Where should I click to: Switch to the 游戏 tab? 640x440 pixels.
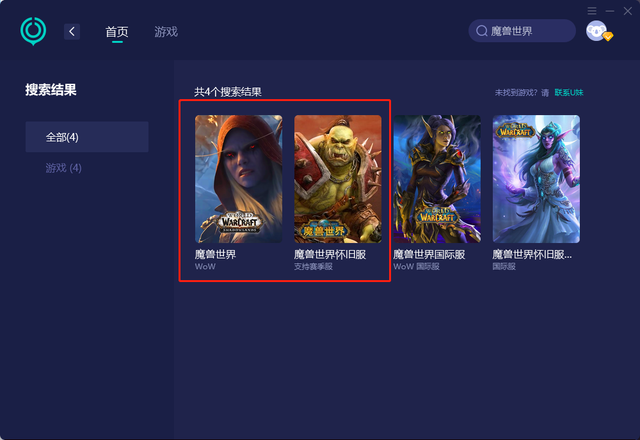166,31
